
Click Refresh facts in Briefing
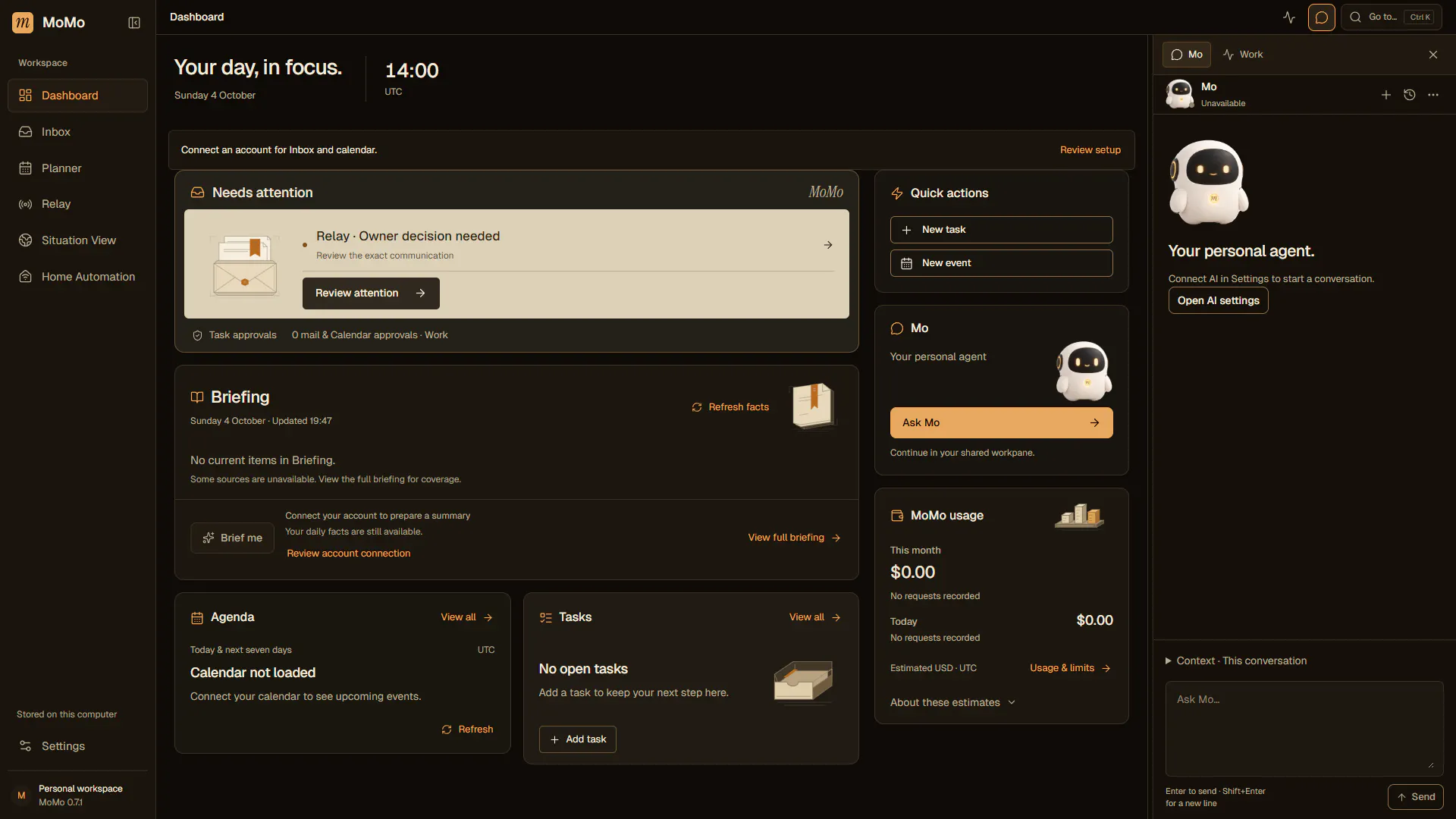point(730,407)
